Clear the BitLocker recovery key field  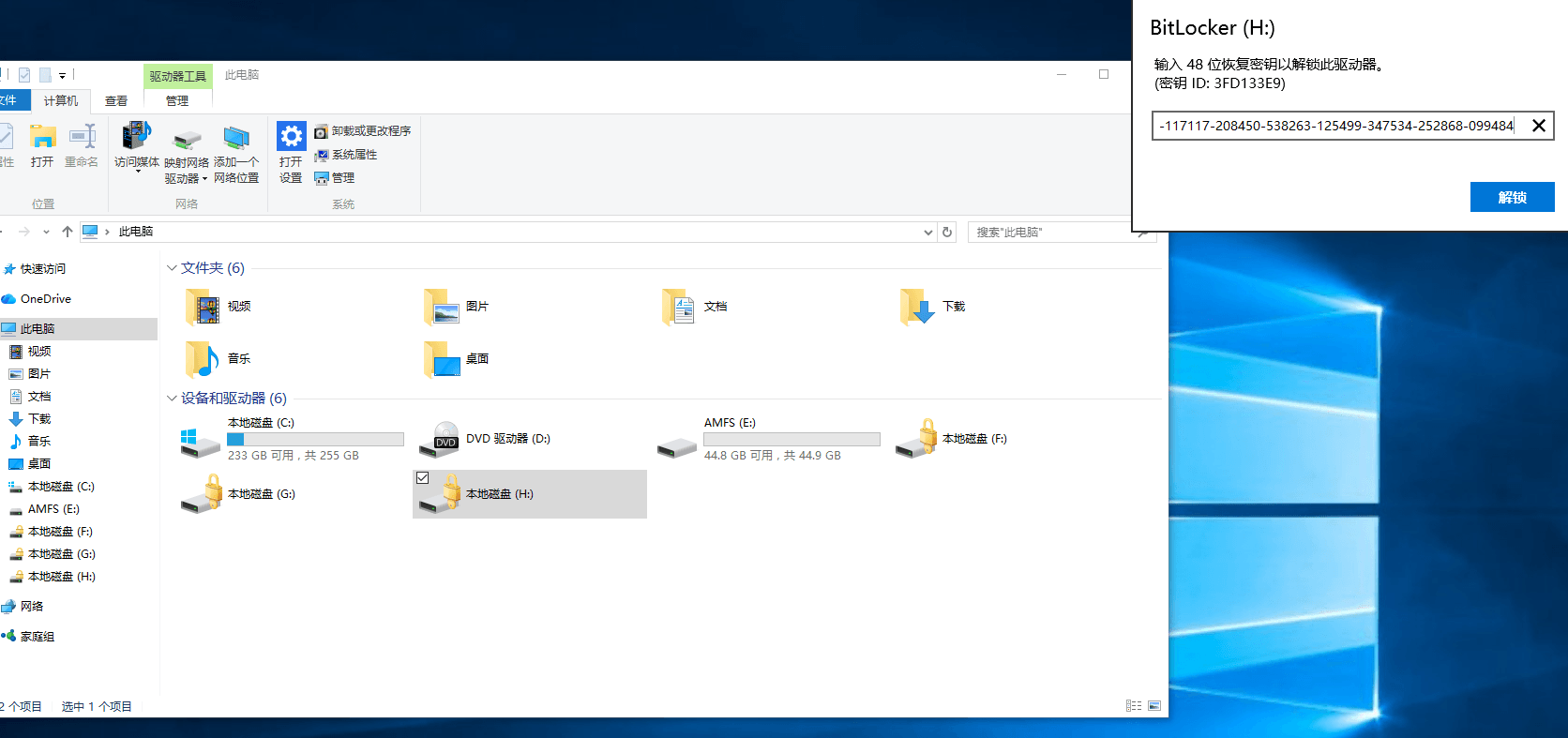pyautogui.click(x=1539, y=126)
